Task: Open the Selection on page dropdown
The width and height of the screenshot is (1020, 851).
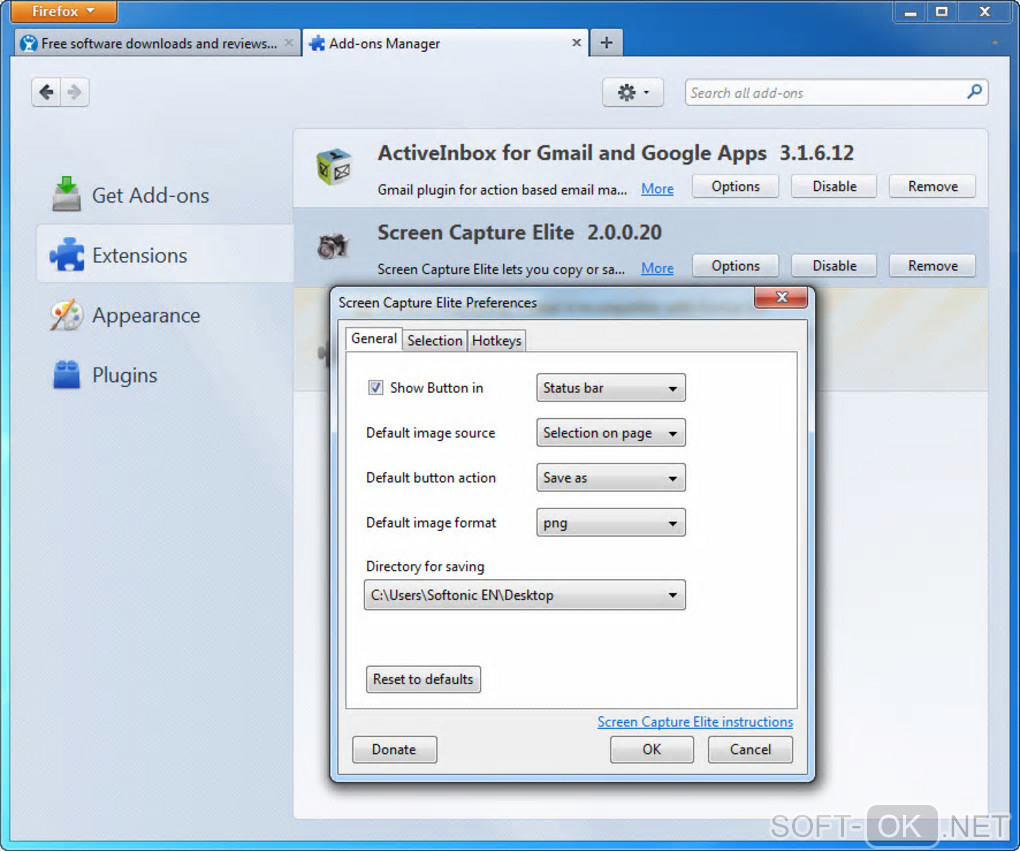Action: click(610, 433)
